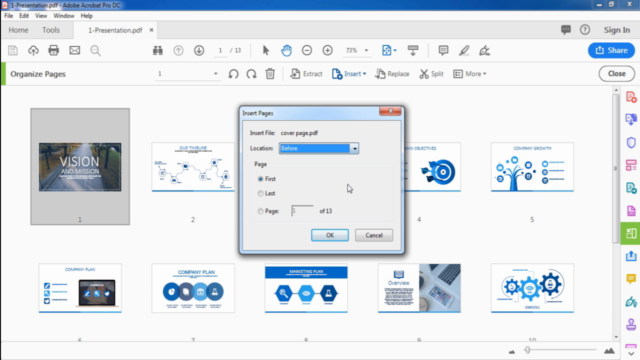Open the File menu

tap(9, 16)
